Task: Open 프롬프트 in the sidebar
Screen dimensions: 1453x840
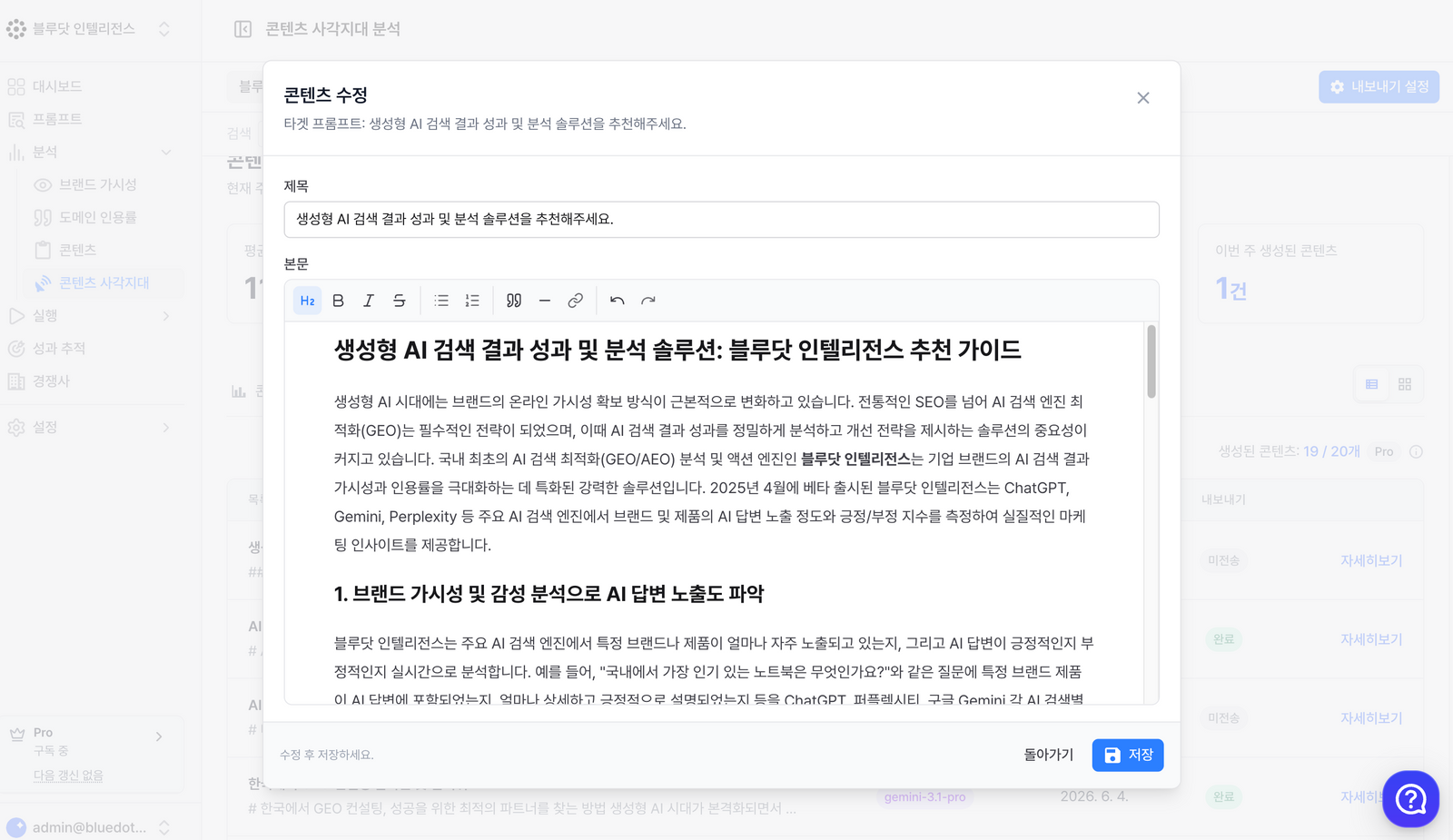Action: point(57,119)
